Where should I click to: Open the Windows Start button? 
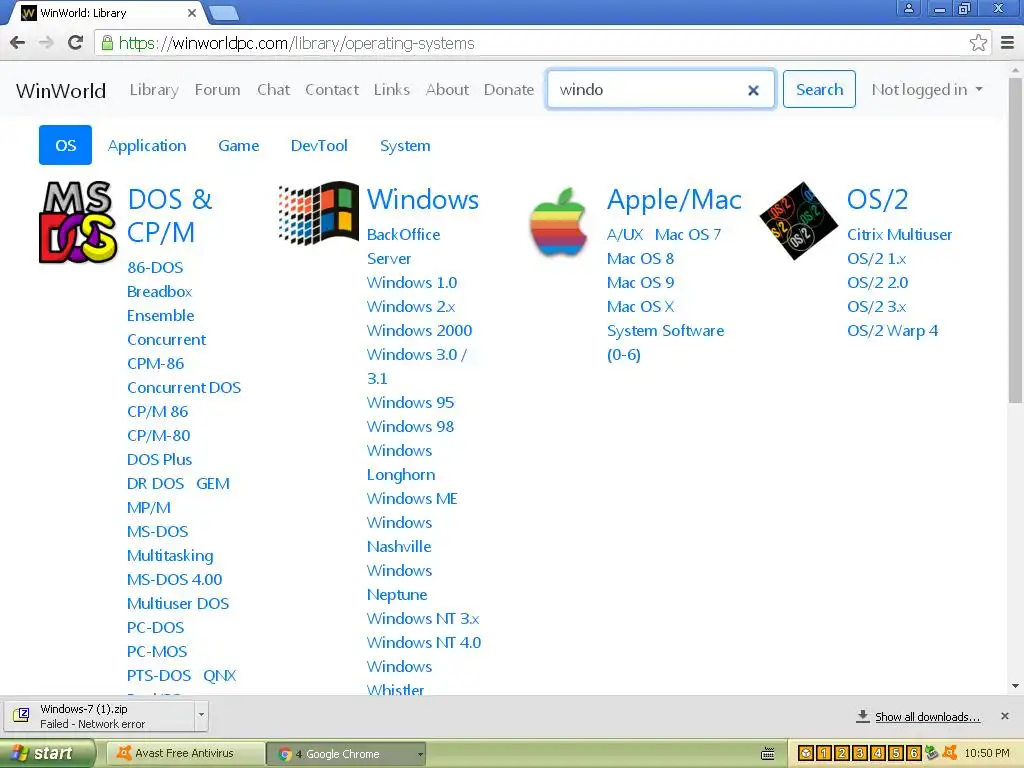point(47,754)
